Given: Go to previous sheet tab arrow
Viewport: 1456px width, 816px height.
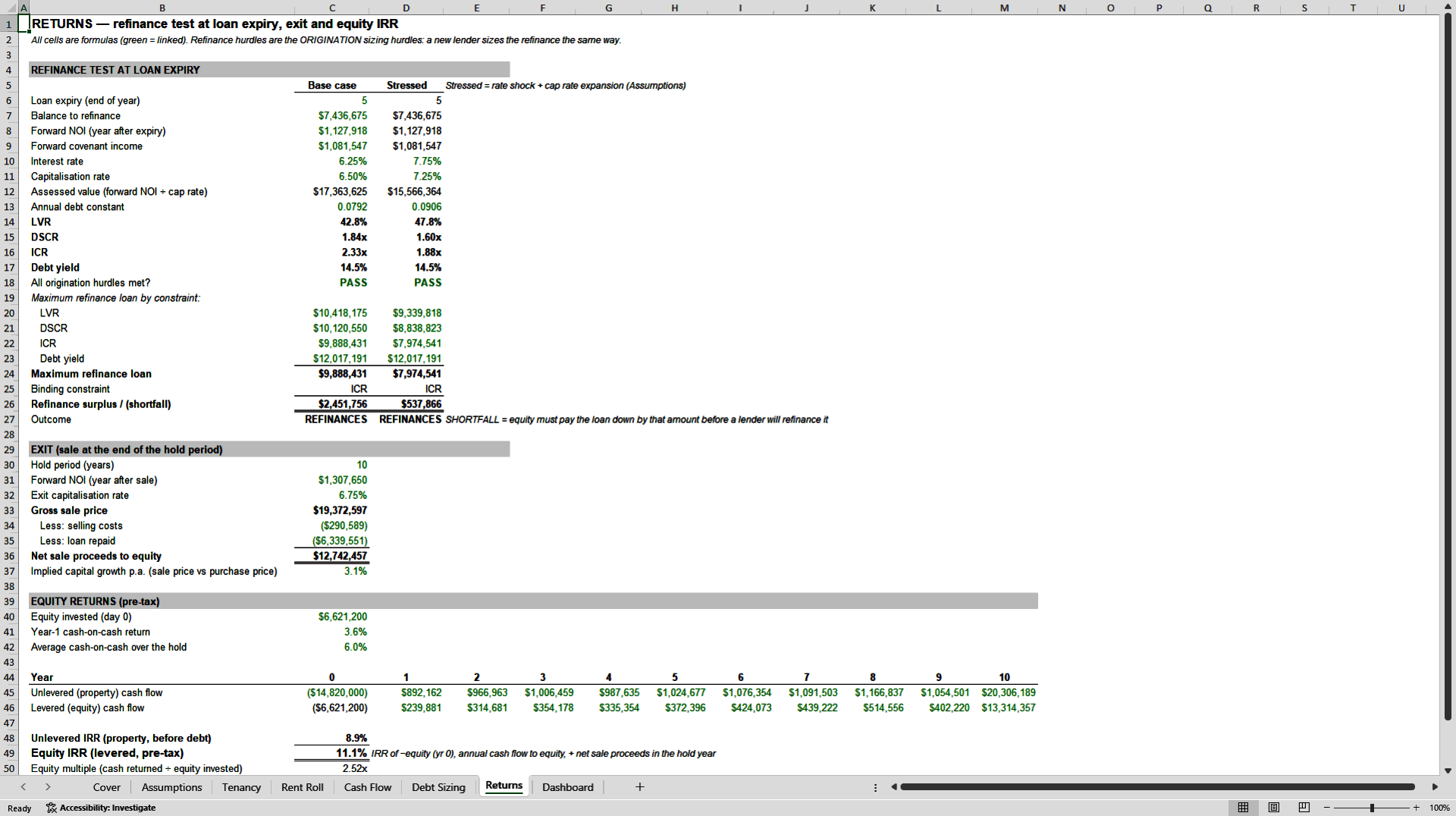Looking at the screenshot, I should (24, 787).
